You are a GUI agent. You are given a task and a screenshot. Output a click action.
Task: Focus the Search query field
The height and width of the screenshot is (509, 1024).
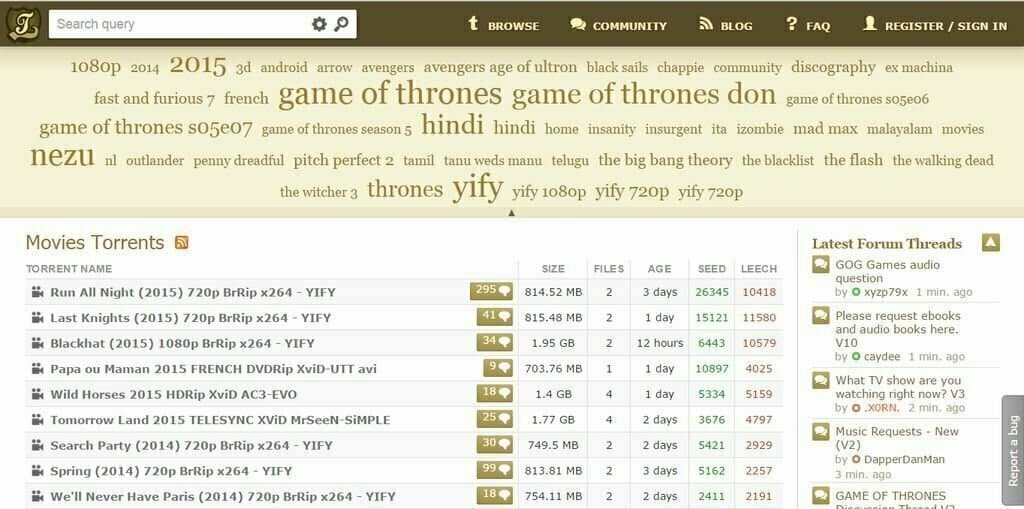tap(180, 24)
